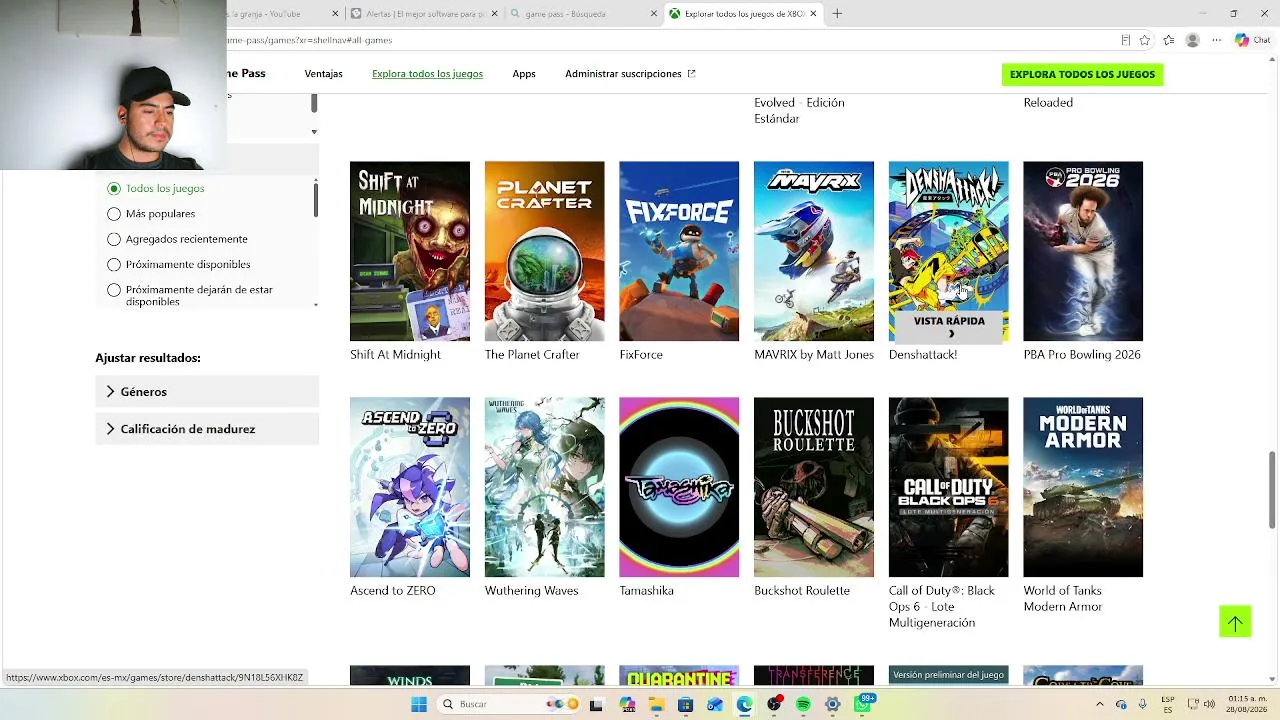Open the Explora todos los juegos nav link

click(427, 74)
